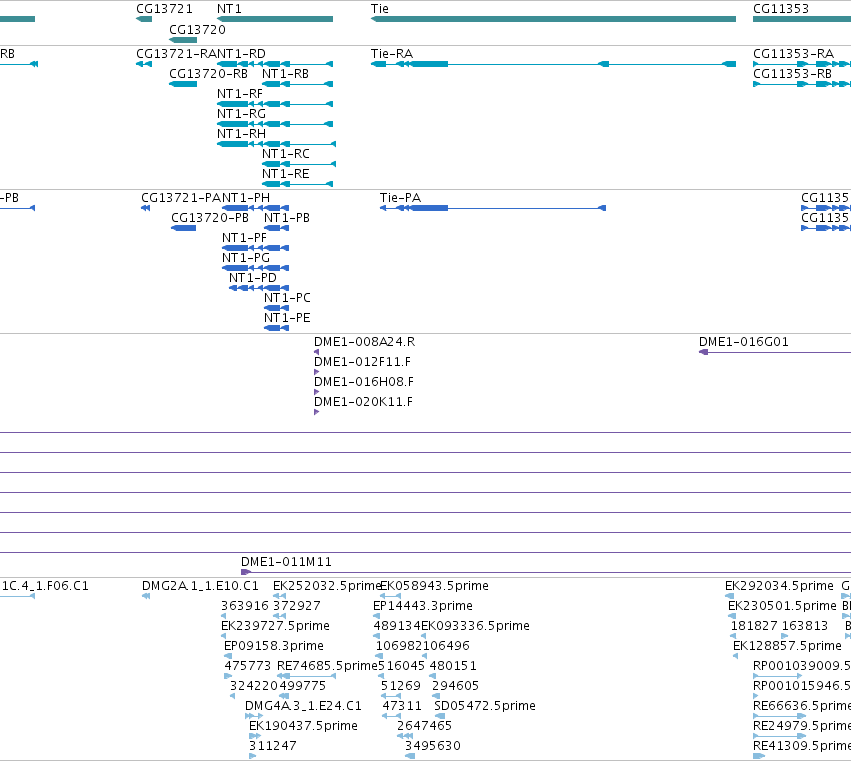This screenshot has height=761, width=851.
Task: Click the NT1-RE transcript label
Action: [285, 174]
